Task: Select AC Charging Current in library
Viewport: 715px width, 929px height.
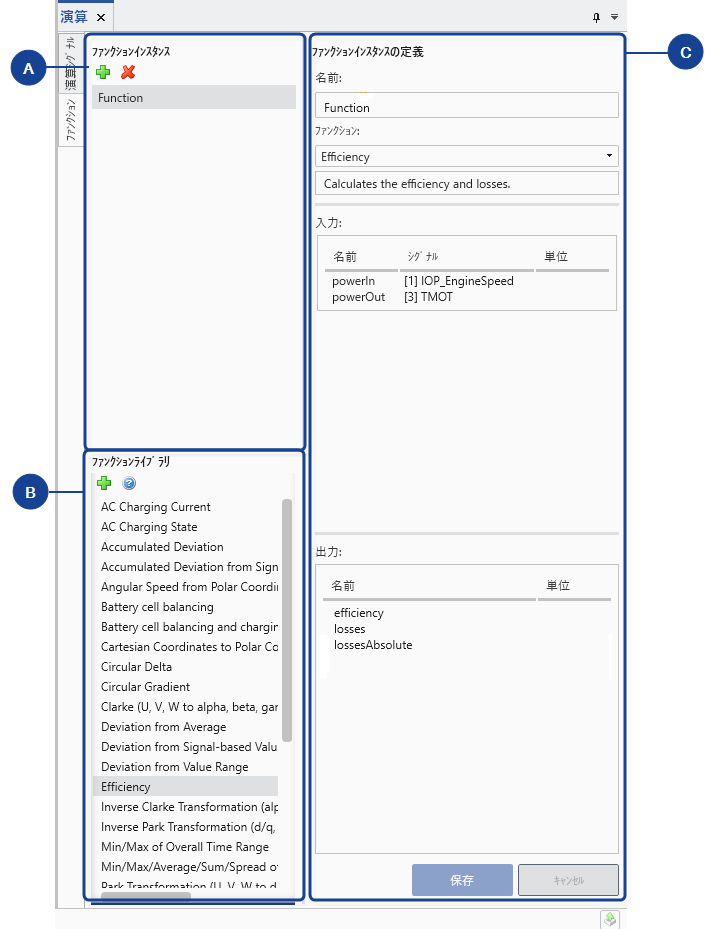Action: (x=156, y=507)
